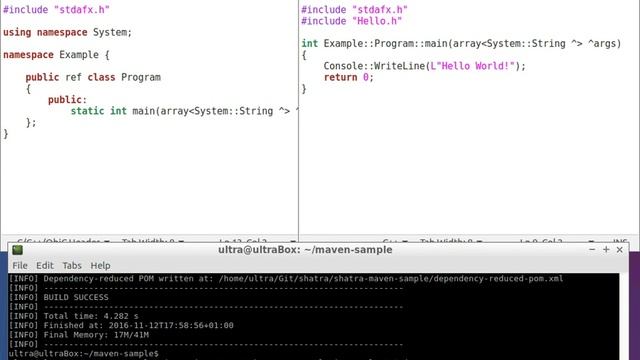This screenshot has height=360, width=640.
Task: Open the Tabs menu in terminal
Action: (x=72, y=266)
